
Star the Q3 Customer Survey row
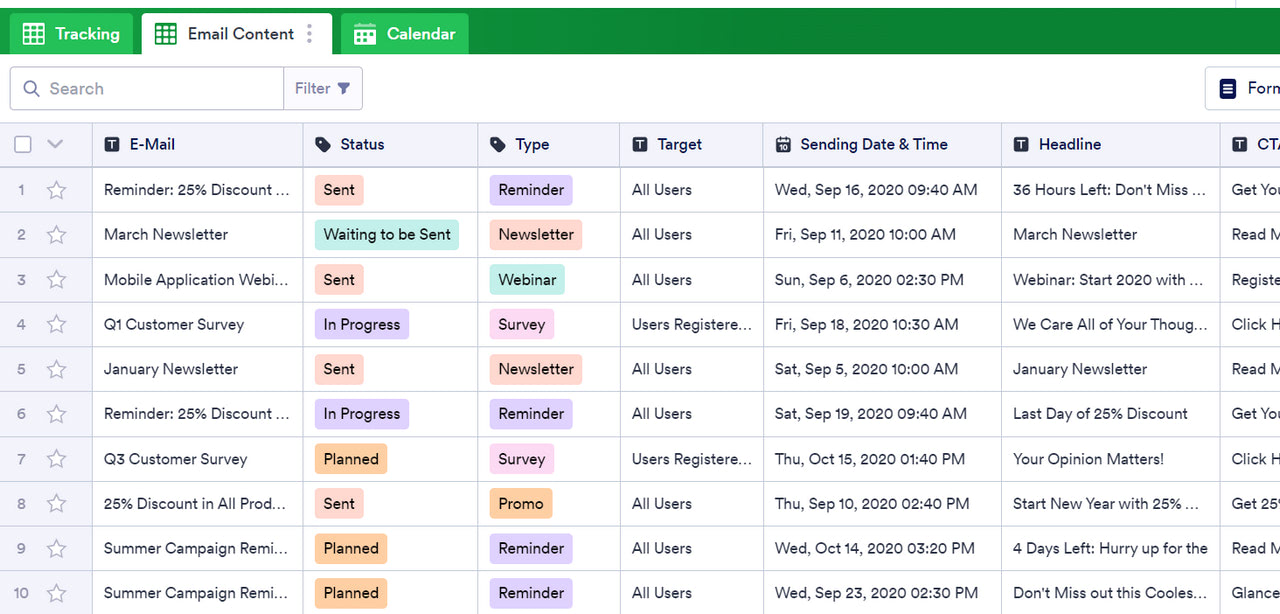56,459
